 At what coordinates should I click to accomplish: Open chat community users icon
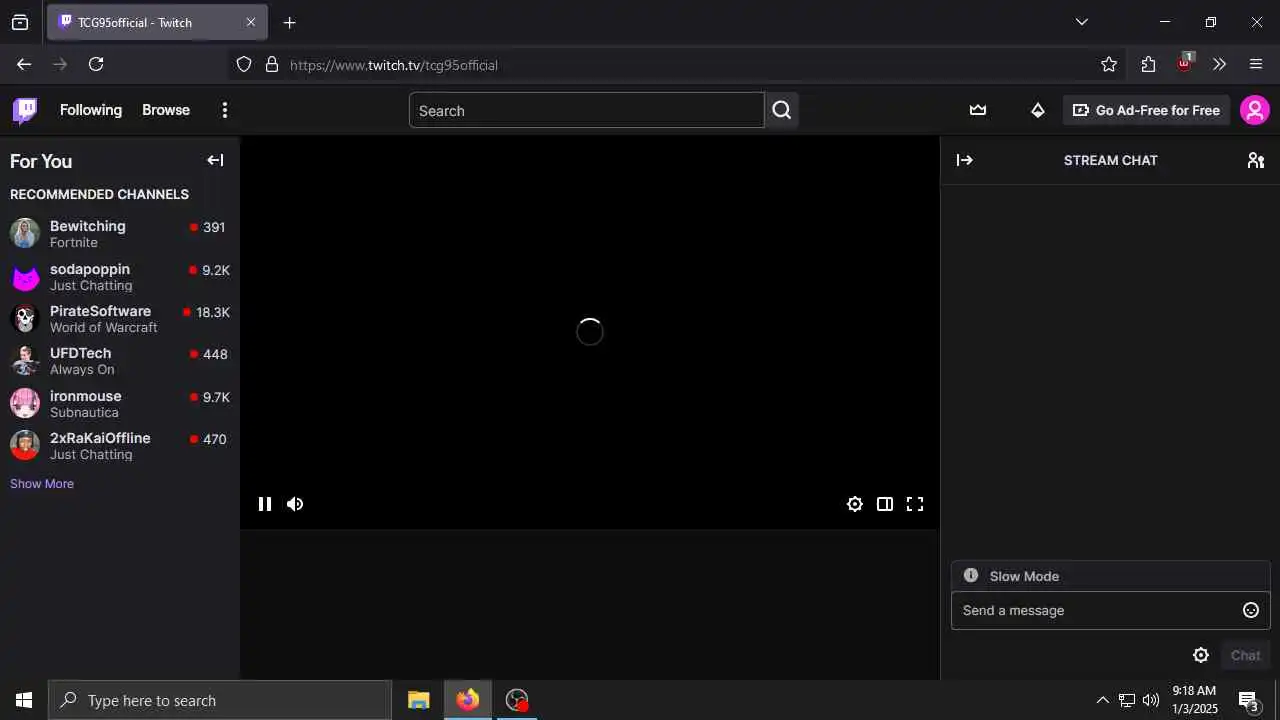click(1256, 160)
